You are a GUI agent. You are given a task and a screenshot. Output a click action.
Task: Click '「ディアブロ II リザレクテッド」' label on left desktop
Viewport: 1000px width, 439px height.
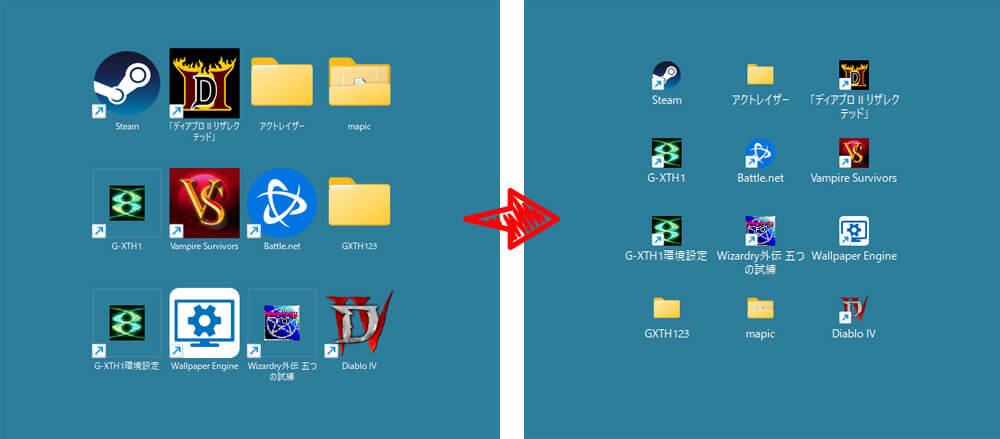tap(204, 131)
